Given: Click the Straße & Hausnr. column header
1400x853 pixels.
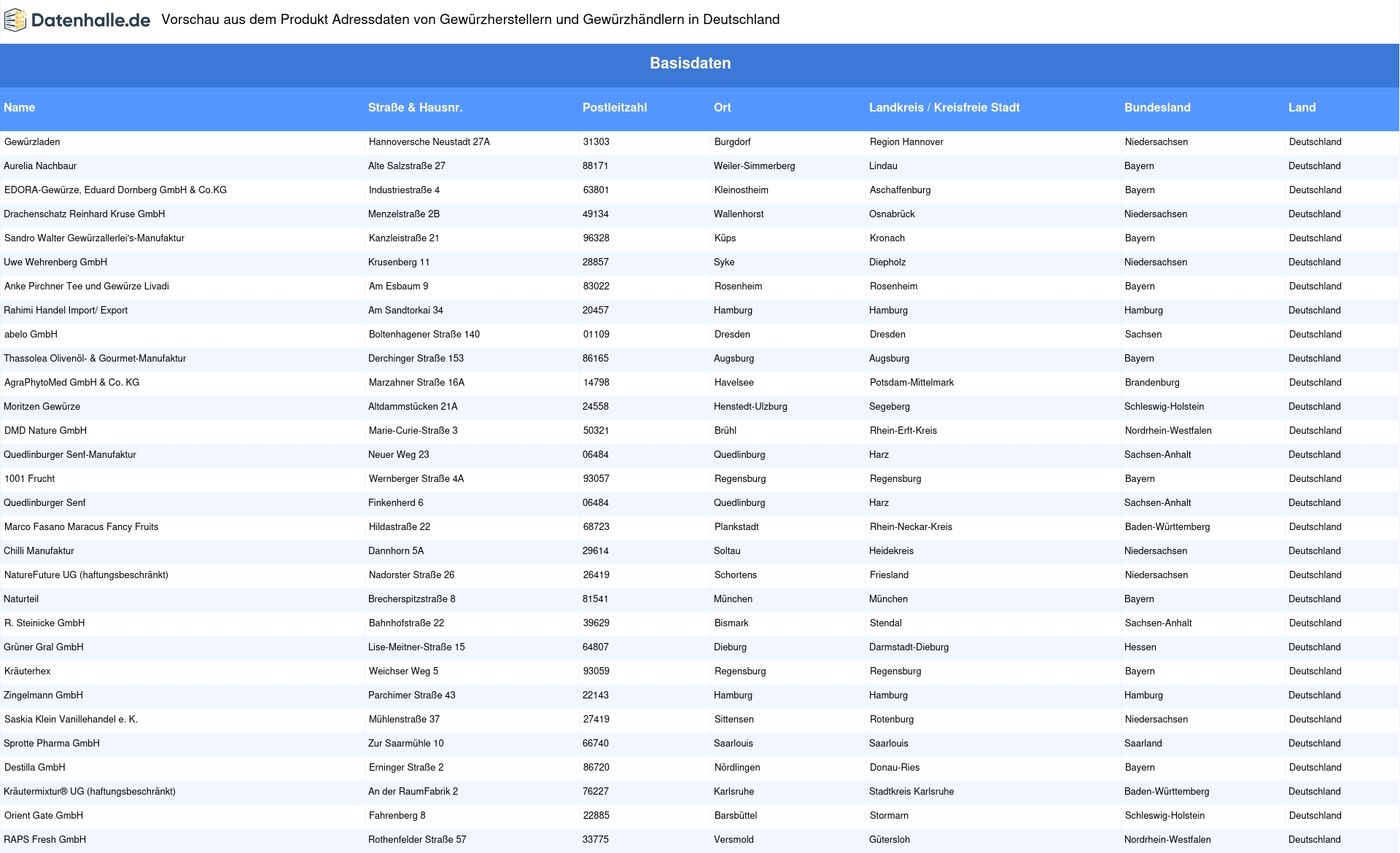Looking at the screenshot, I should pos(415,108).
